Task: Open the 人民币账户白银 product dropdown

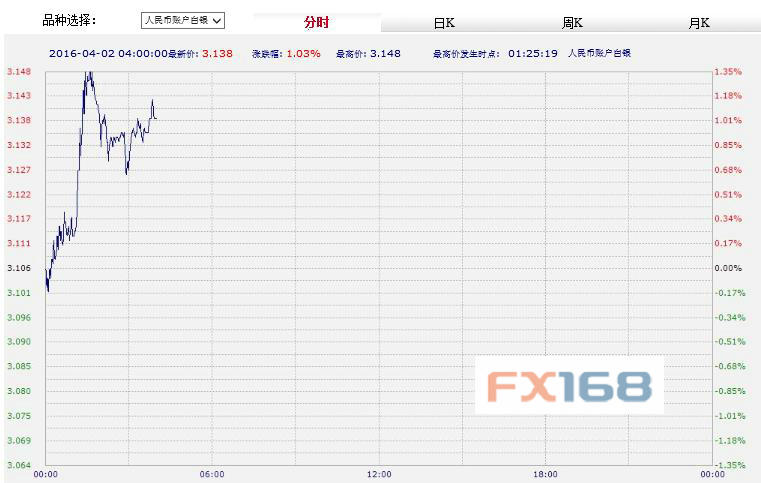Action: click(x=183, y=20)
